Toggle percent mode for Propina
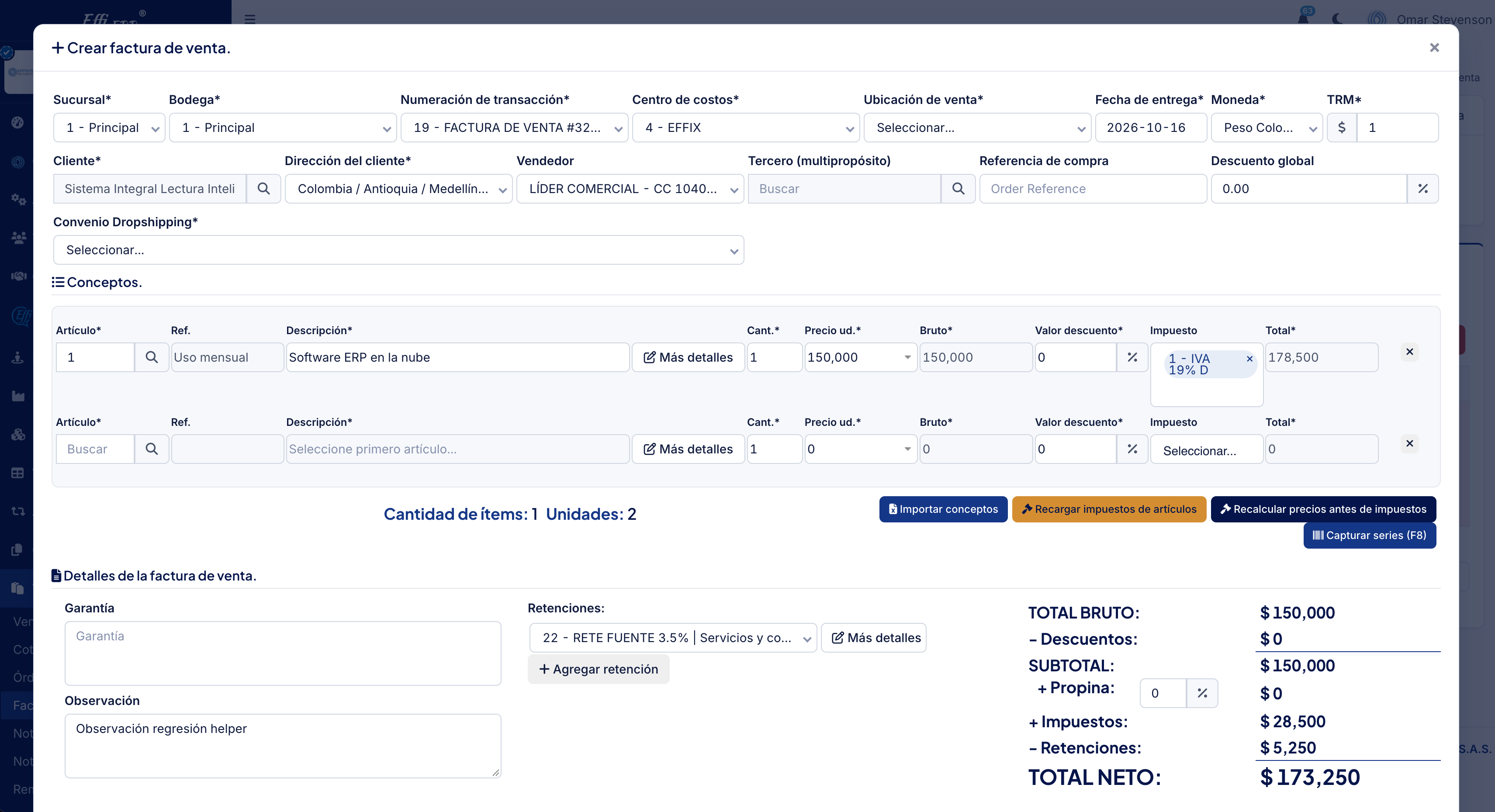This screenshot has width=1495, height=812. pyautogui.click(x=1202, y=693)
